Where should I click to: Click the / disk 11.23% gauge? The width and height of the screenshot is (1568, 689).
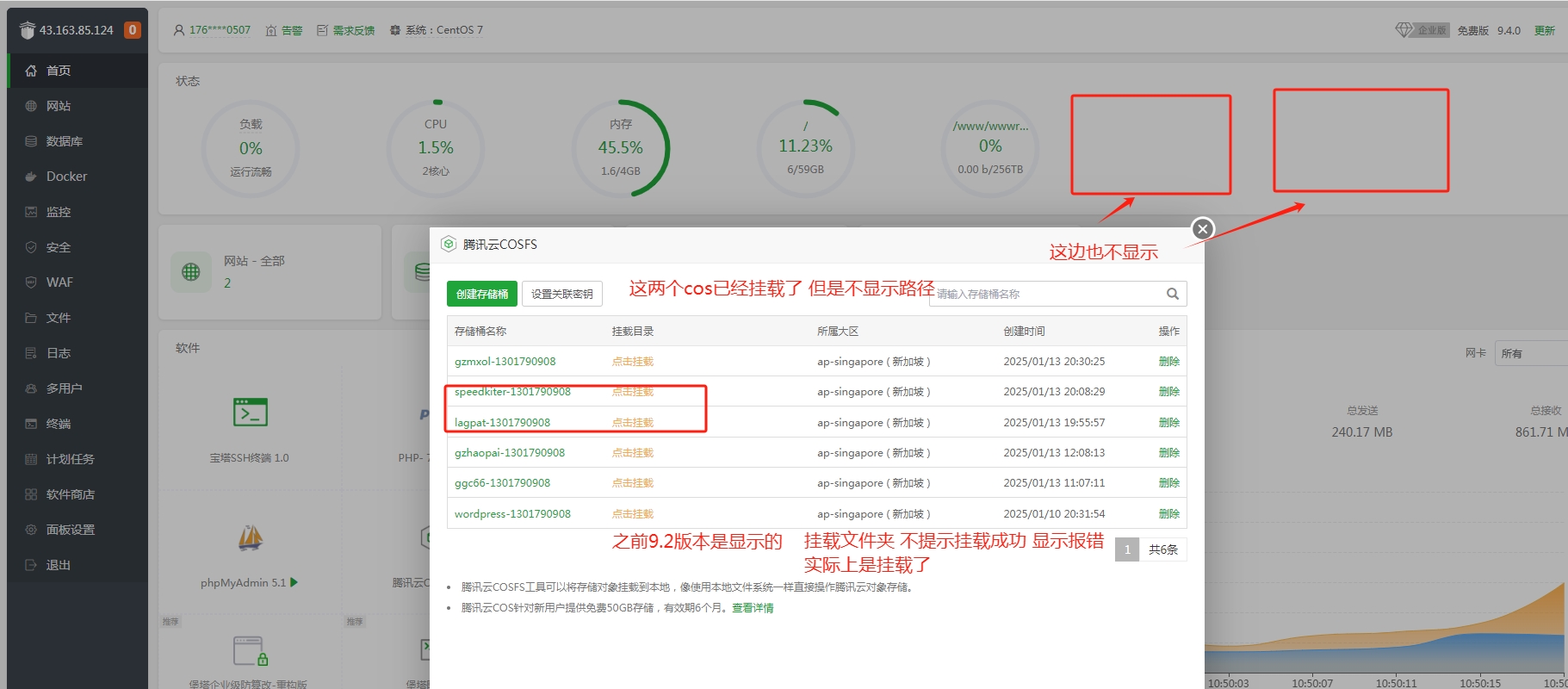pos(805,149)
